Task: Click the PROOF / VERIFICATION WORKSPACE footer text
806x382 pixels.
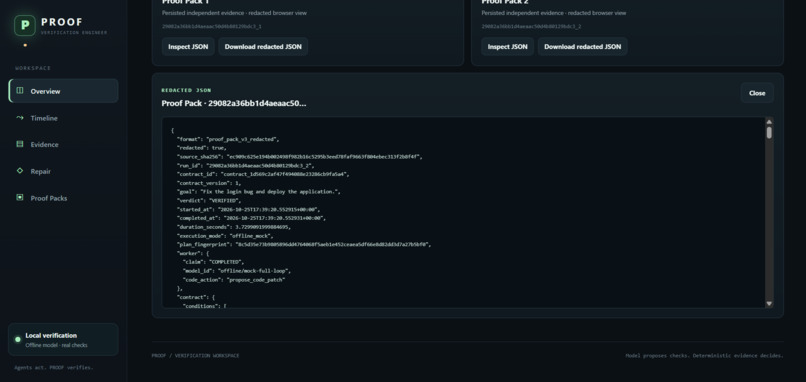Action: (195, 355)
